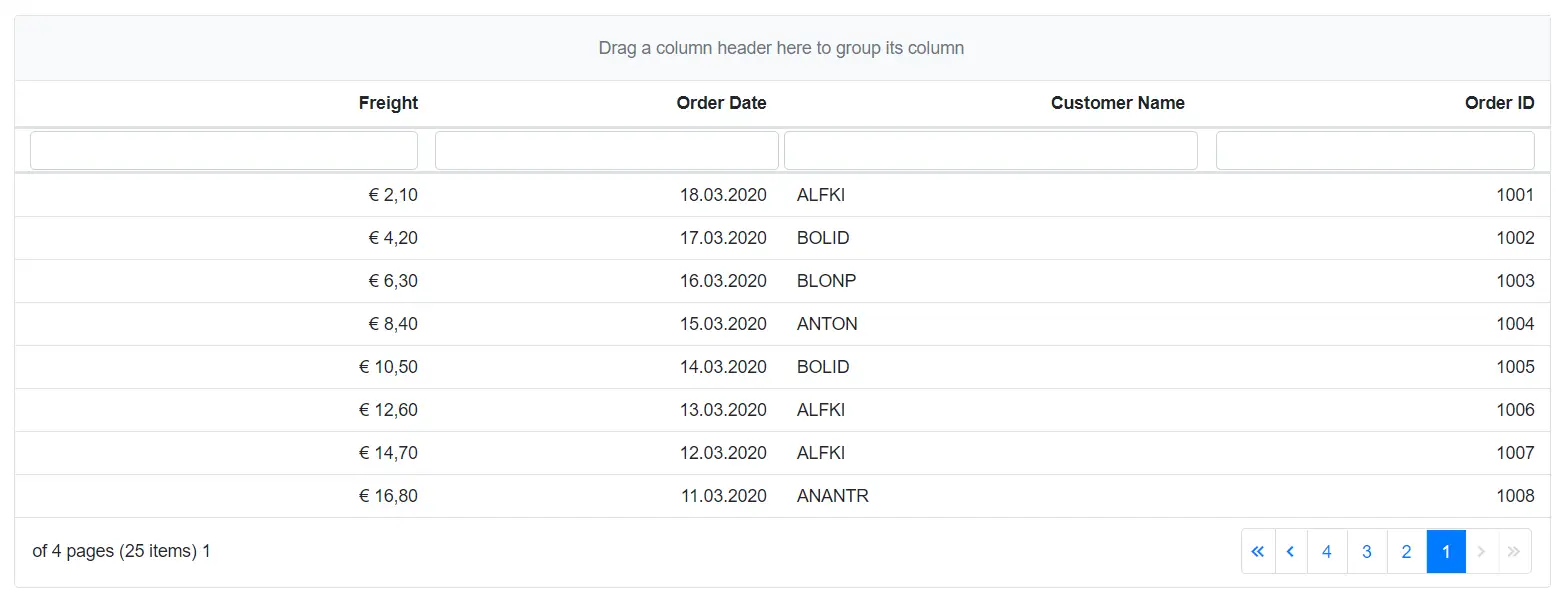The image size is (1567, 602).
Task: Sort by the Order ID column
Action: pyautogui.click(x=1499, y=103)
